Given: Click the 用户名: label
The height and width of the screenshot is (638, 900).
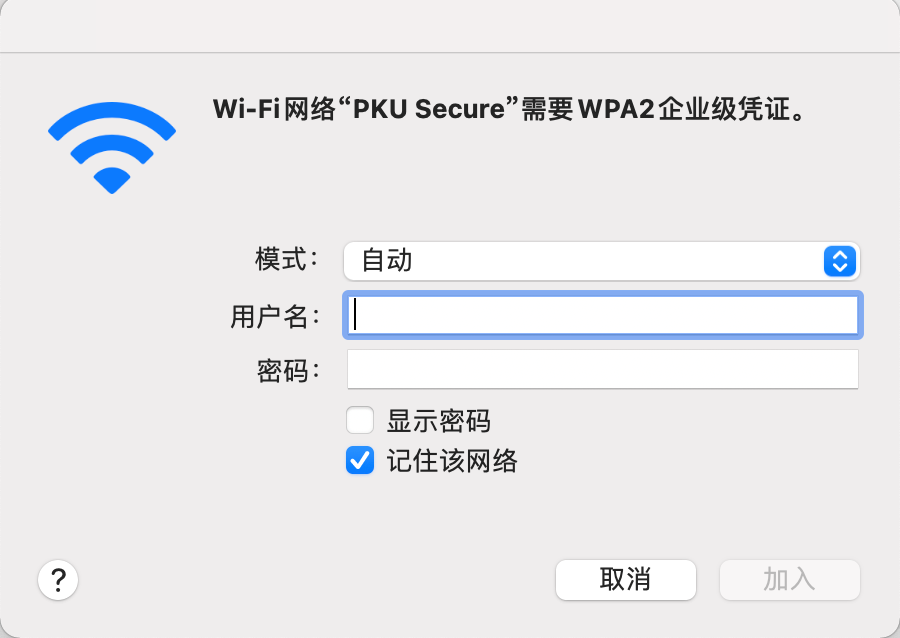Looking at the screenshot, I should (x=274, y=317).
